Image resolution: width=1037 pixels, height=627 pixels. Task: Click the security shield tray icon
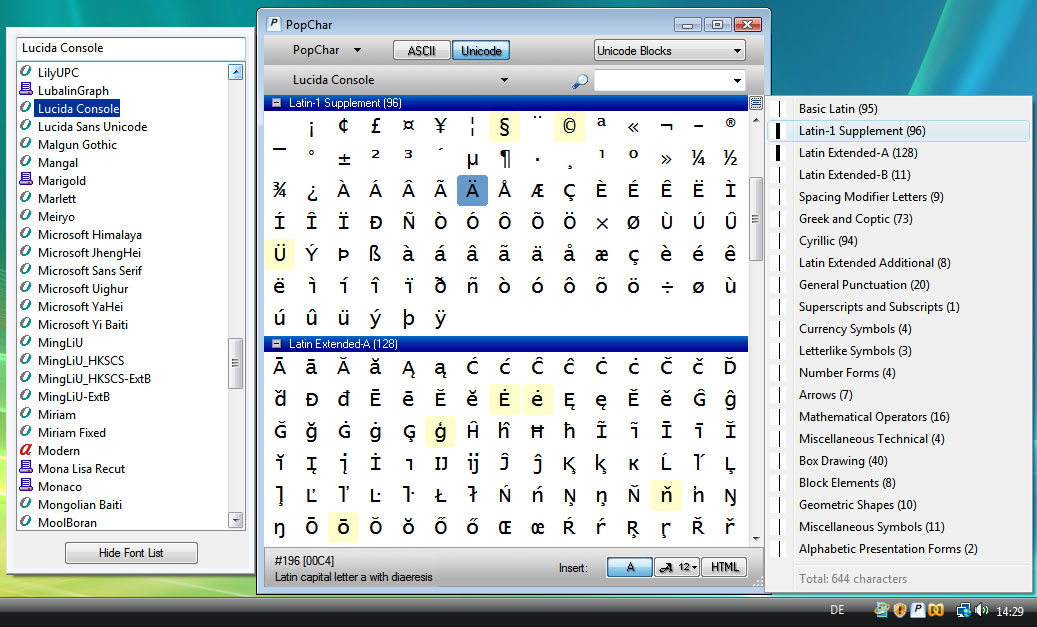click(x=899, y=610)
